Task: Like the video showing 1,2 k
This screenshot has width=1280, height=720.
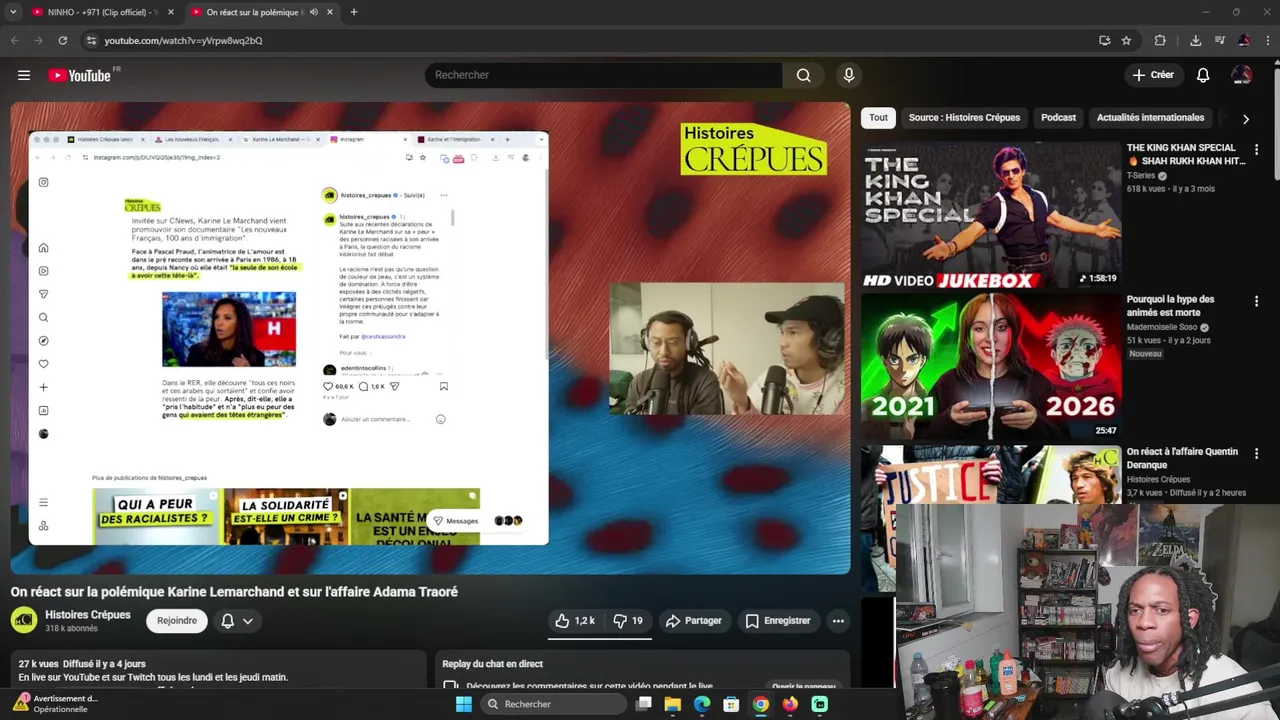Action: coord(575,621)
